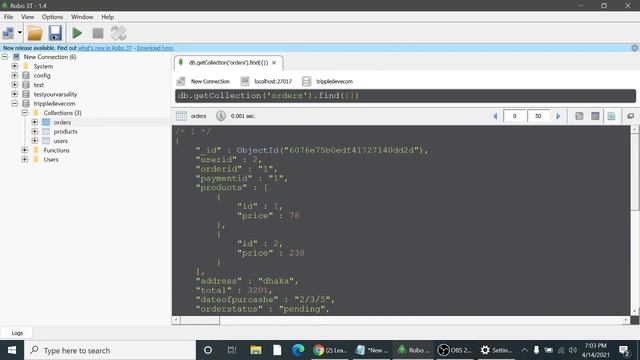Expand the Users folder node
Viewport: 640px width, 360px height.
tap(25, 159)
